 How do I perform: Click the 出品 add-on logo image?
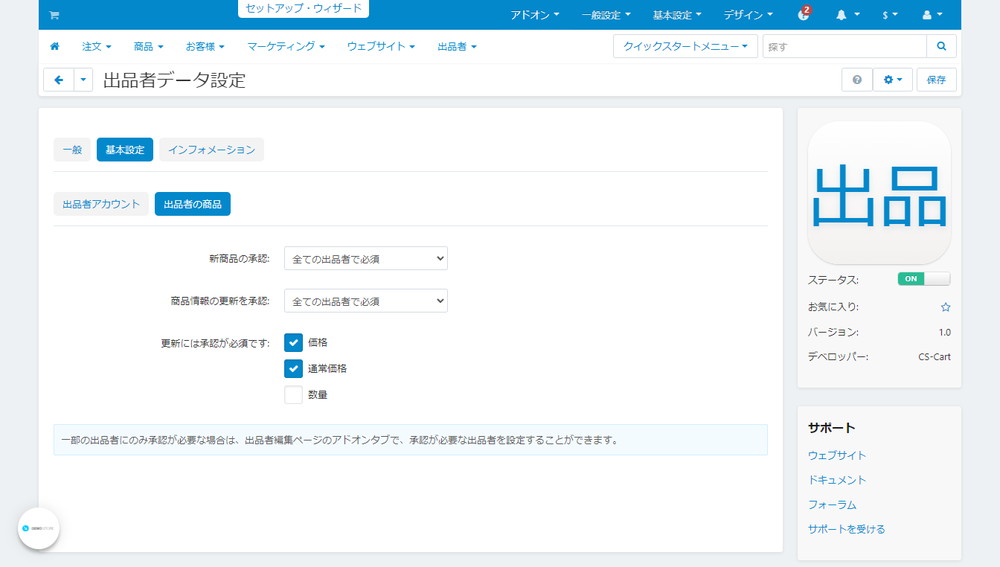click(879, 193)
